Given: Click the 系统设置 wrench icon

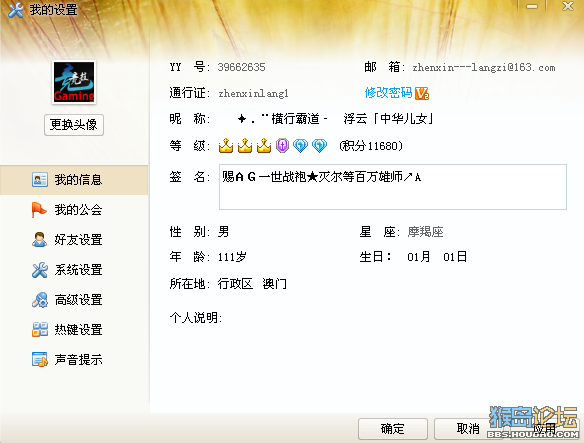Looking at the screenshot, I should click(x=39, y=270).
